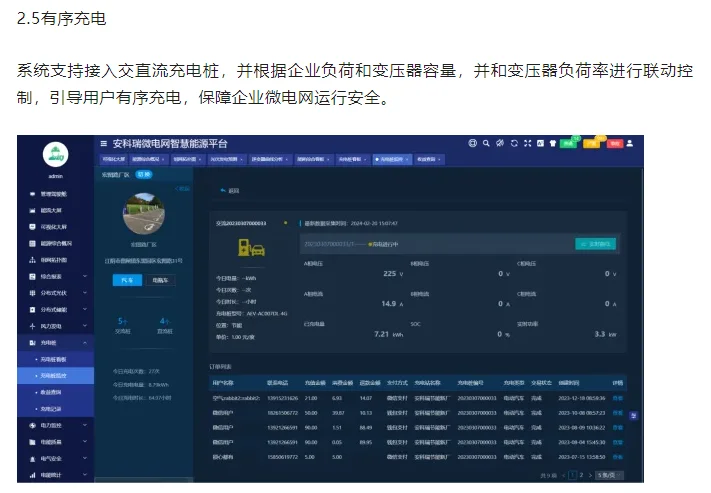This screenshot has width=711, height=493.
Task: Click the round charging station photo thumbnail
Action: tap(144, 214)
